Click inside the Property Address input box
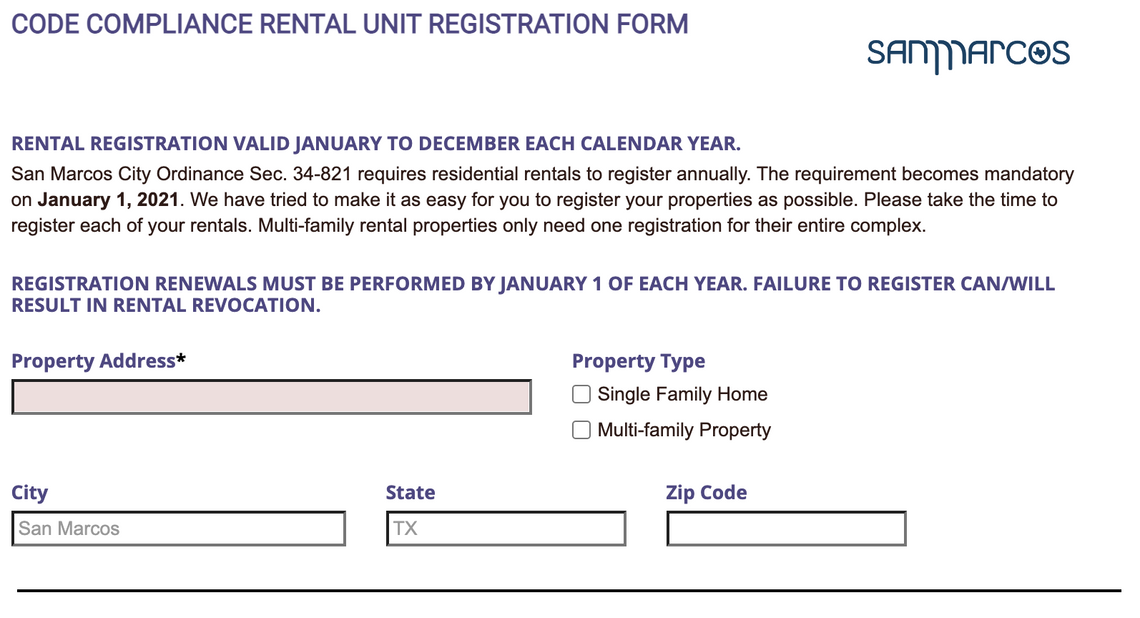This screenshot has height=618, width=1140. pyautogui.click(x=270, y=397)
